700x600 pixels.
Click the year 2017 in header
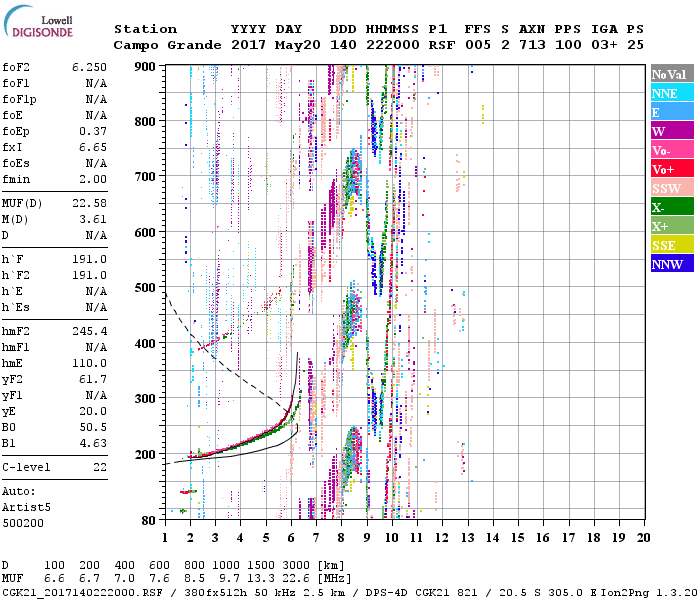[249, 45]
